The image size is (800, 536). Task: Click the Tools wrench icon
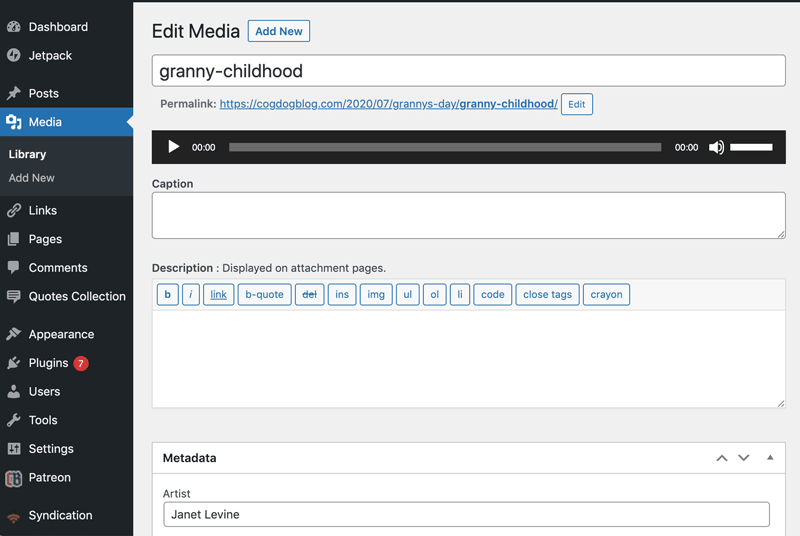(14, 420)
